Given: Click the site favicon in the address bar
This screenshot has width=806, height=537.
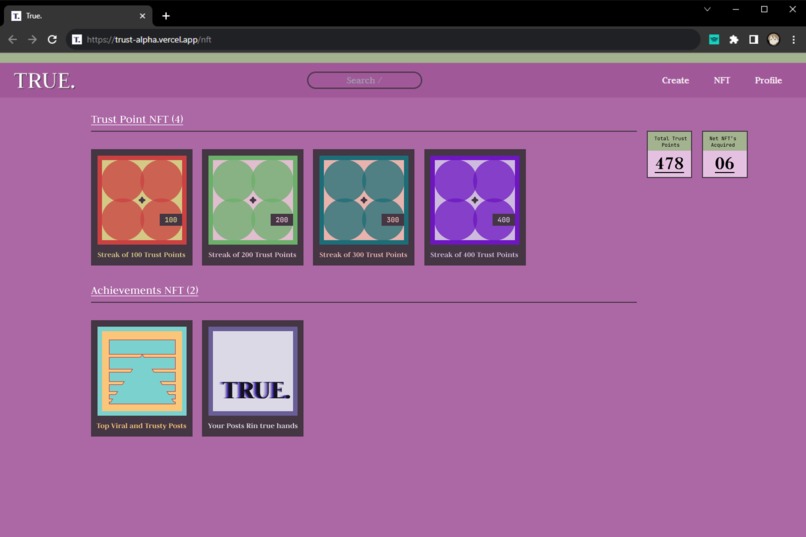Looking at the screenshot, I should coord(77,40).
